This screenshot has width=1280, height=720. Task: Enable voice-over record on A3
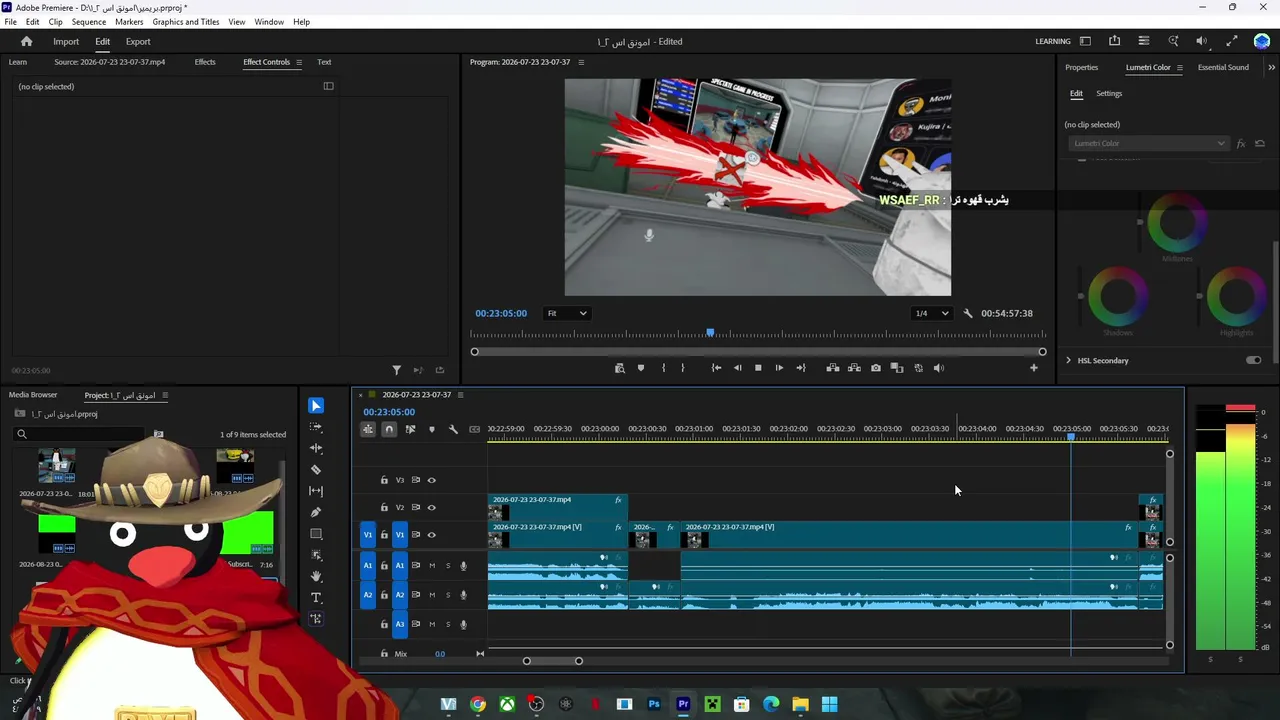[463, 625]
